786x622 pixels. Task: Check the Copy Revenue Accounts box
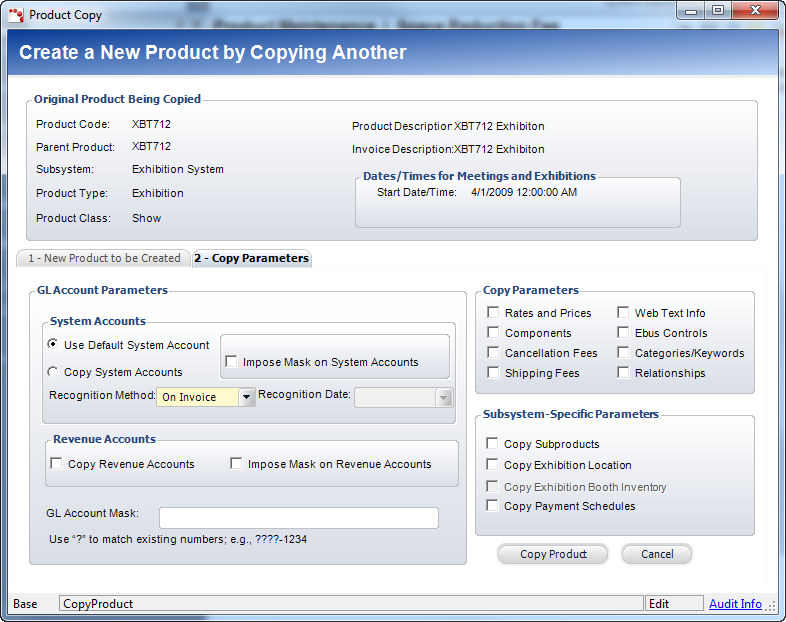point(57,464)
